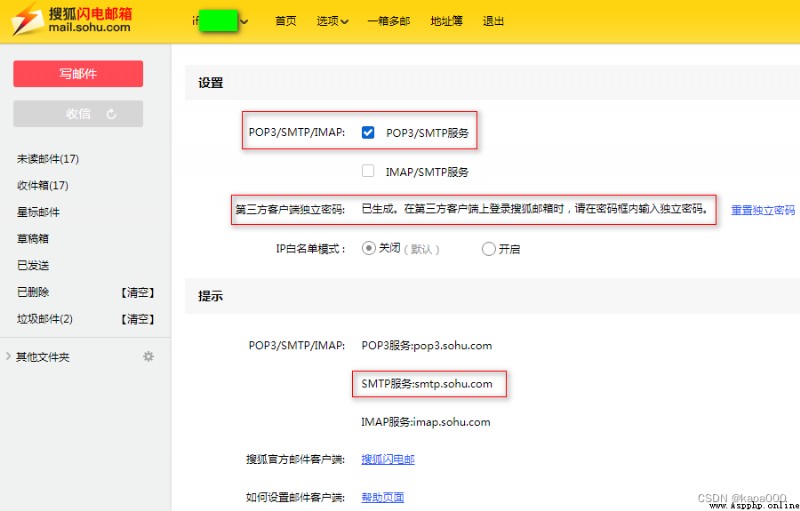Expand the 其他文件夹 folder tree

tap(8, 356)
